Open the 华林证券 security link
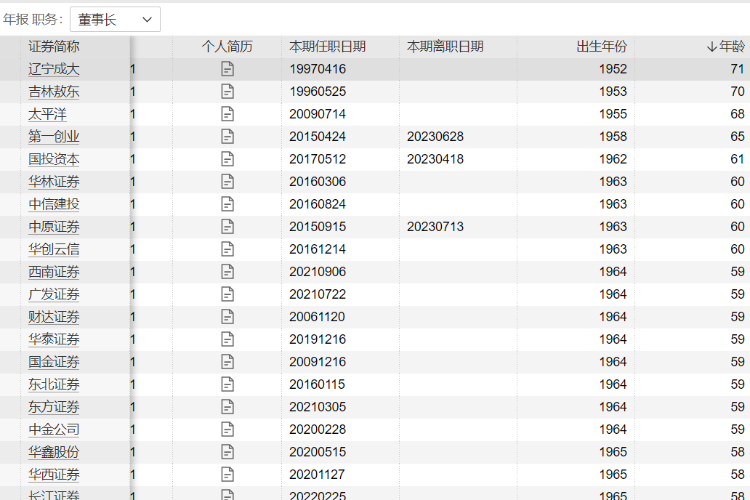Image resolution: width=750 pixels, height=500 pixels. pyautogui.click(x=54, y=181)
